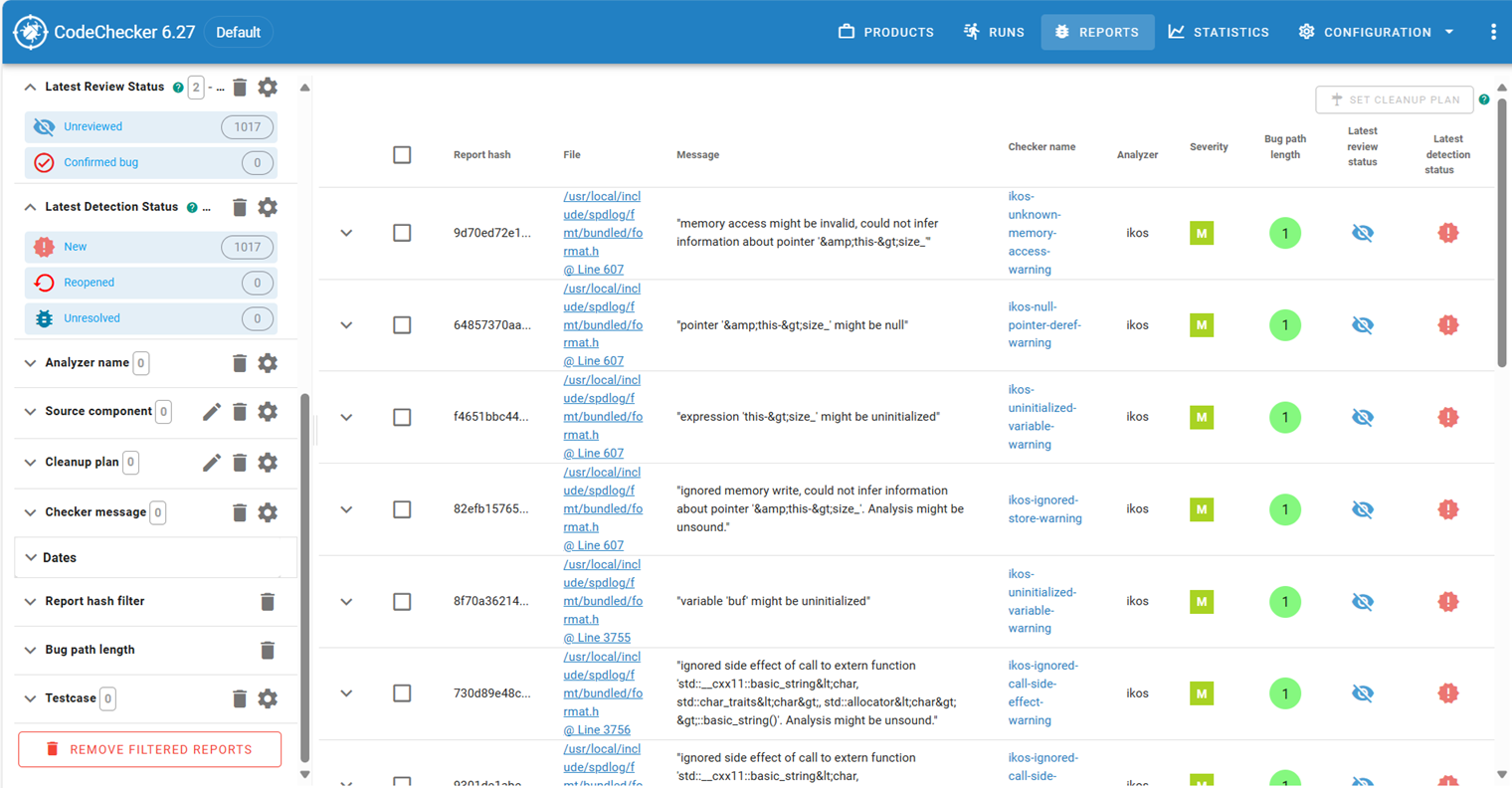Check the box for report 8f70a36214

[x=402, y=602]
